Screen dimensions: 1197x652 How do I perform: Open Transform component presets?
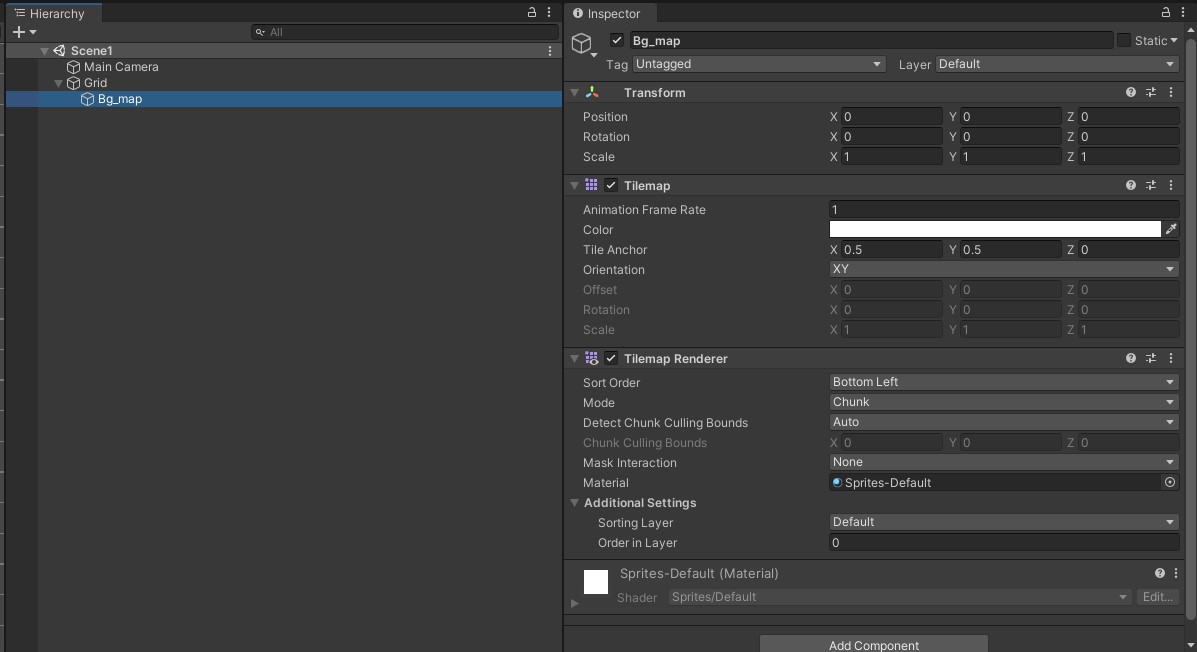pos(1150,92)
